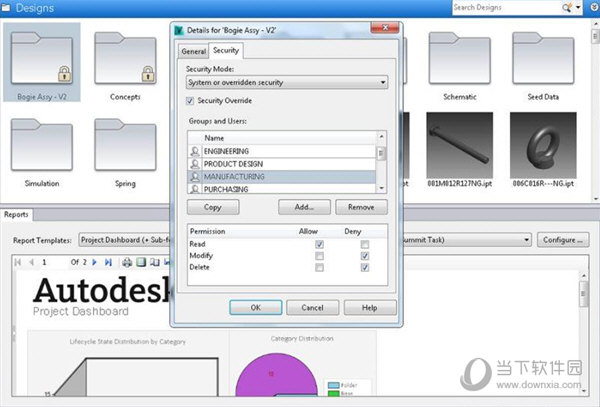Switch to the General tab

194,51
